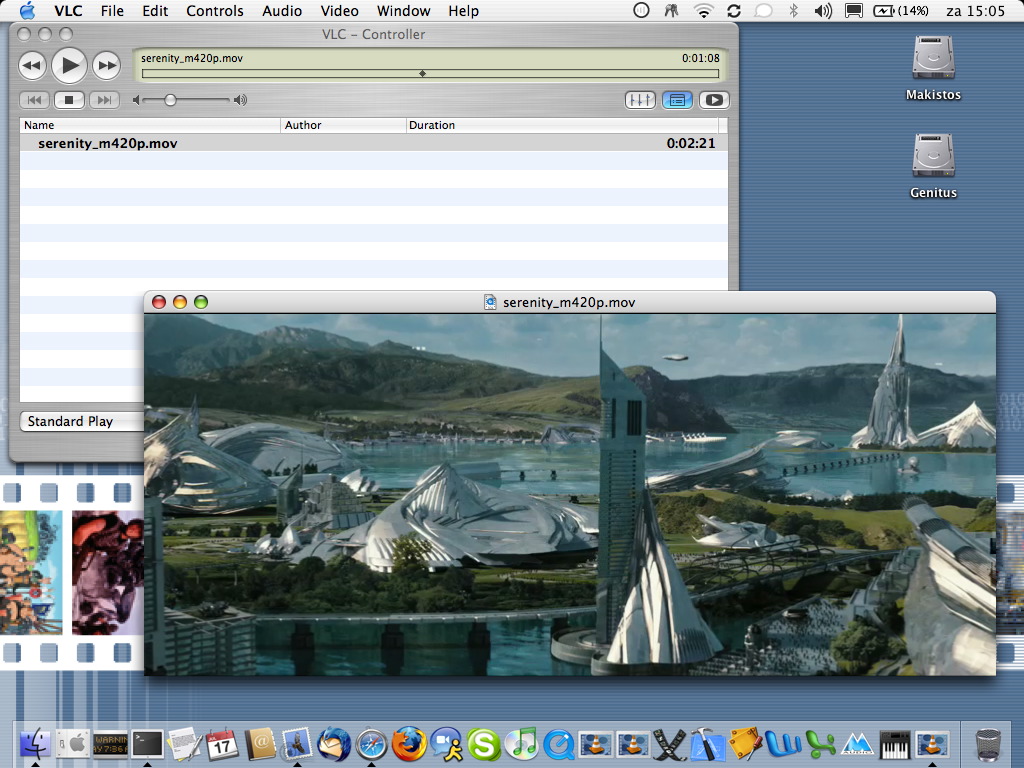Image resolution: width=1024 pixels, height=768 pixels.
Task: Open the Controls menu
Action: pos(214,11)
